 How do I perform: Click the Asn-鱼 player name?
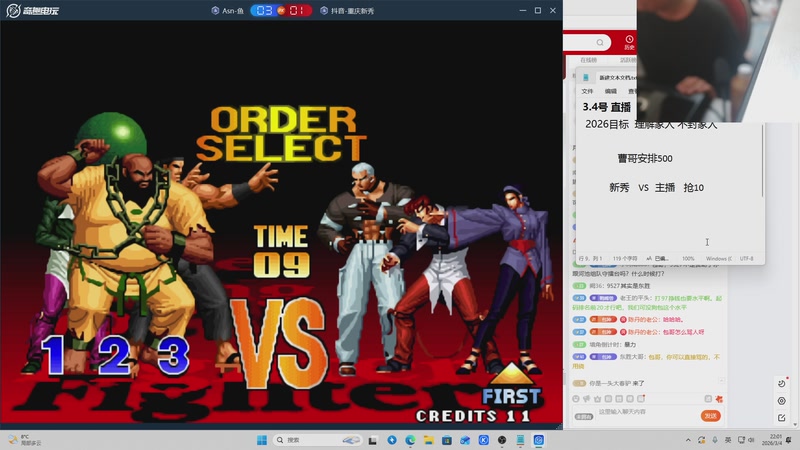pos(233,10)
